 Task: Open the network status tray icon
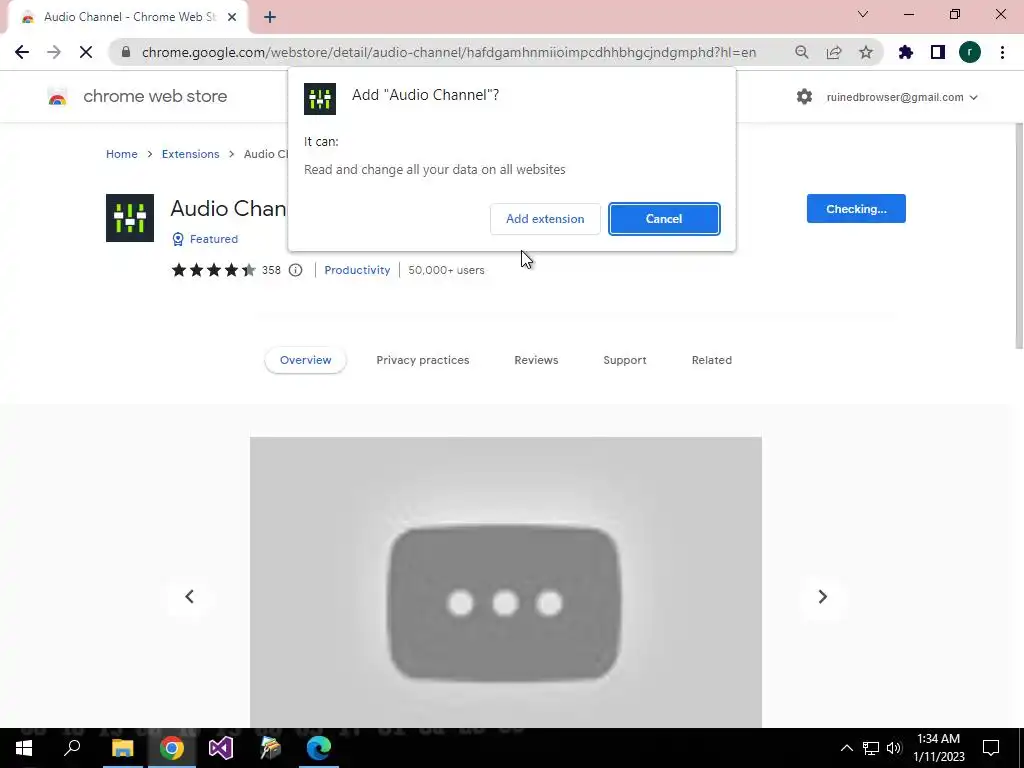(871, 748)
